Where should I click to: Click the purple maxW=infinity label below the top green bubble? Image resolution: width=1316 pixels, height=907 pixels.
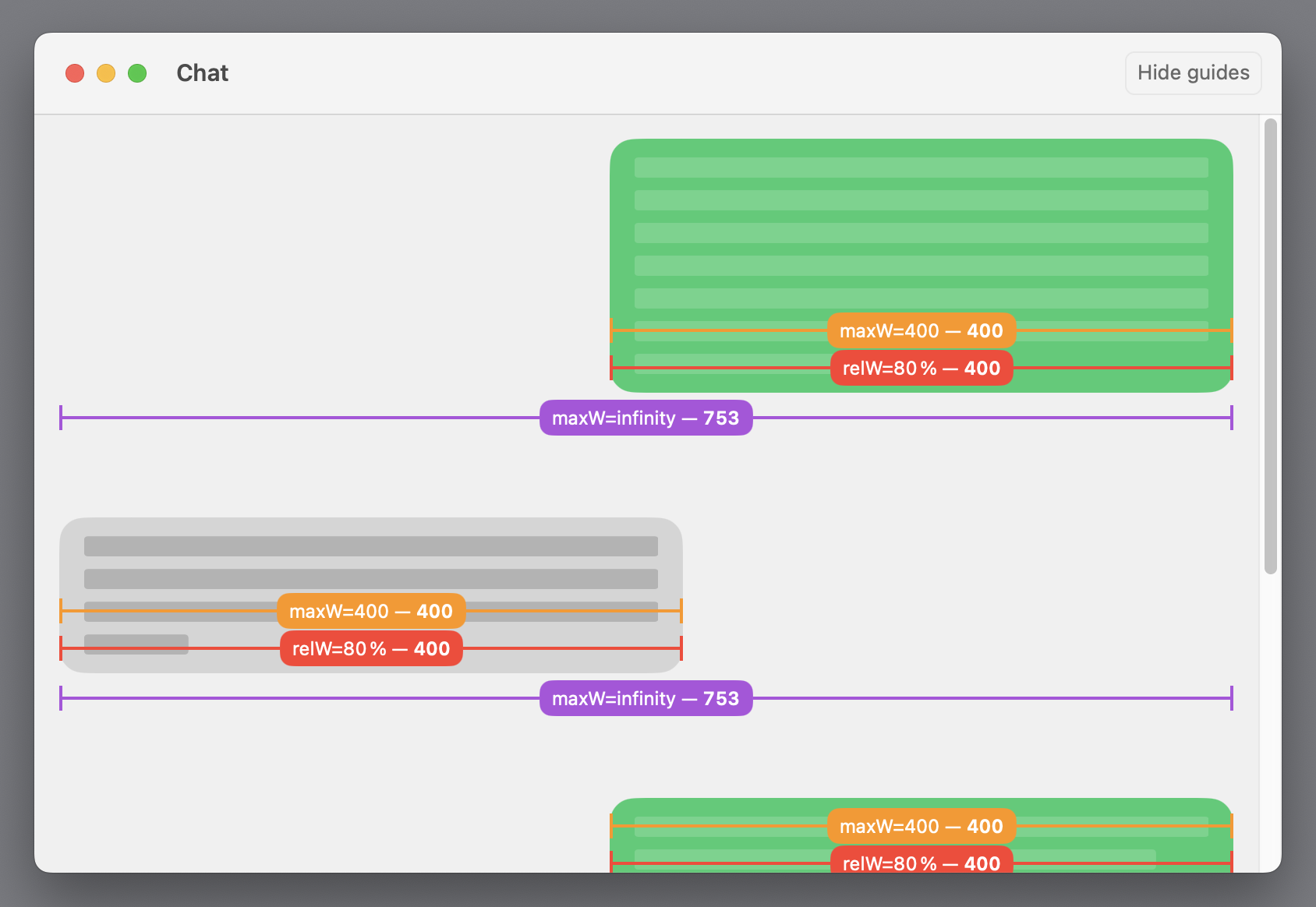646,418
